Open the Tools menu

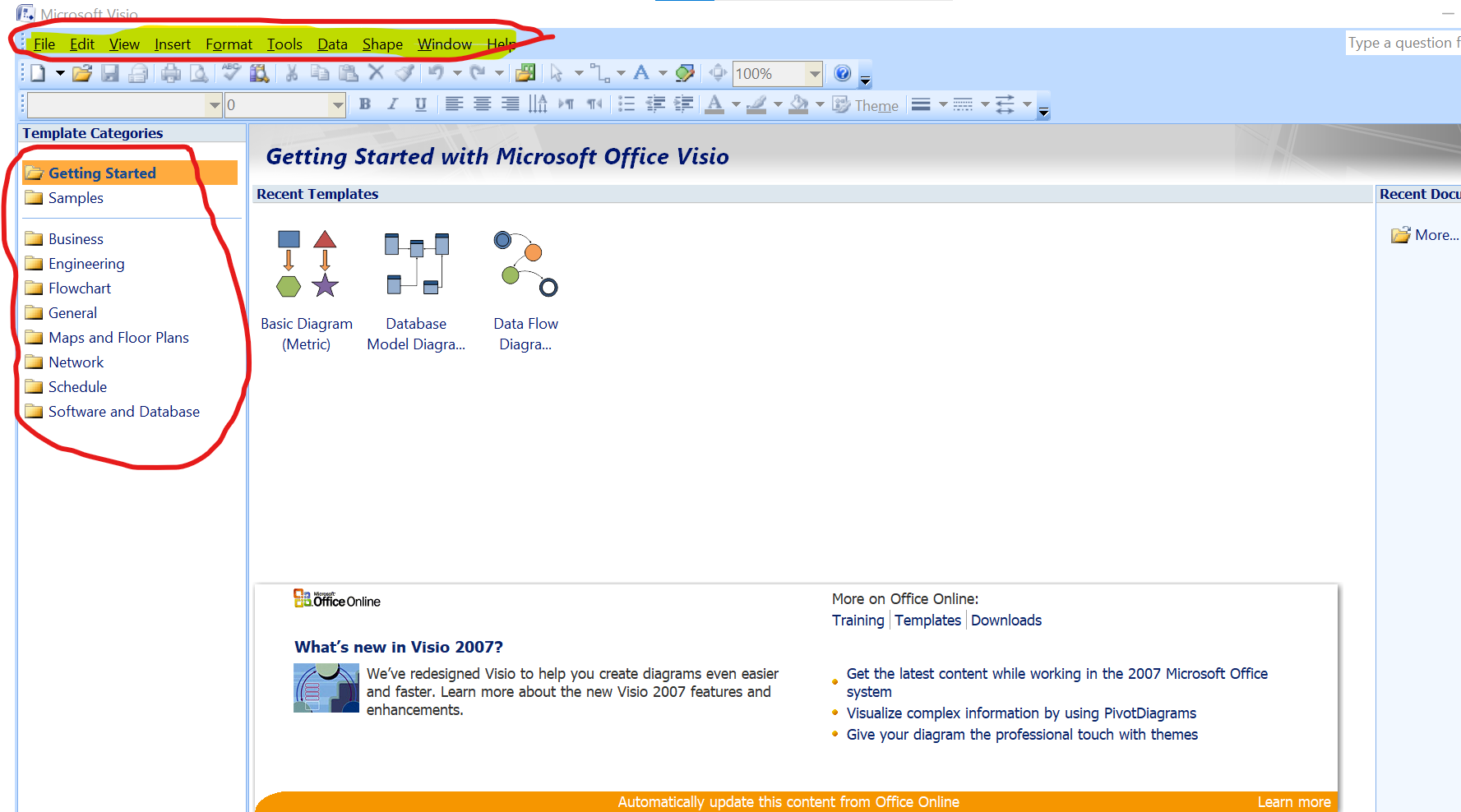(284, 44)
